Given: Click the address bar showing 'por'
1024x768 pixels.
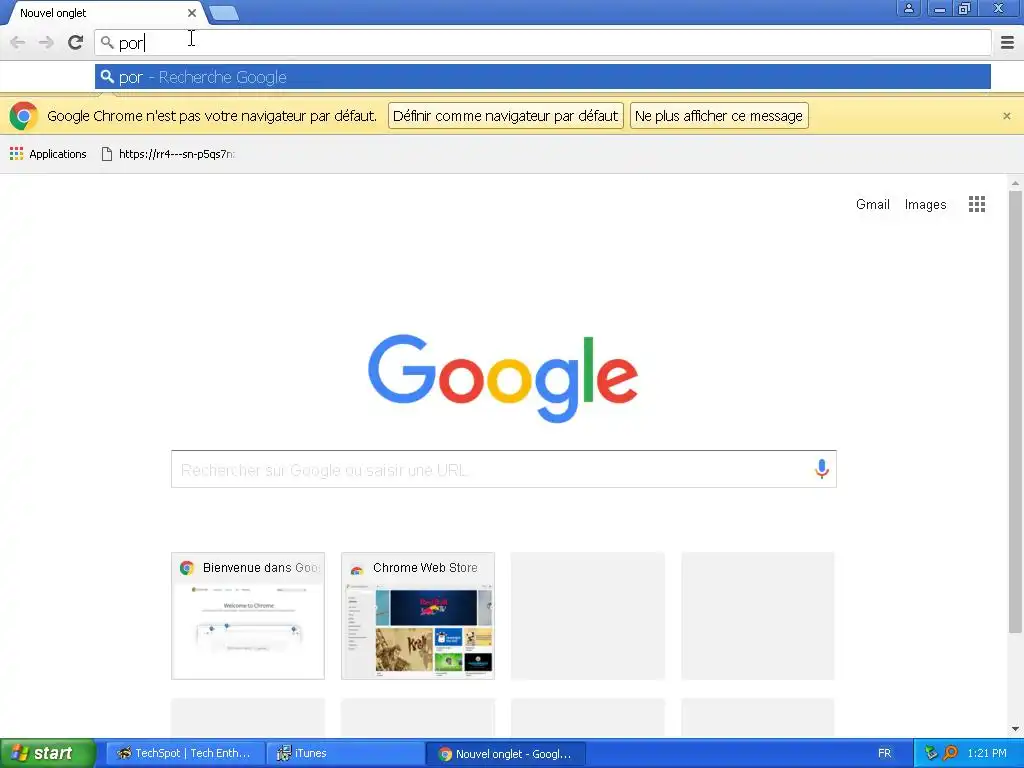Looking at the screenshot, I should 543,43.
